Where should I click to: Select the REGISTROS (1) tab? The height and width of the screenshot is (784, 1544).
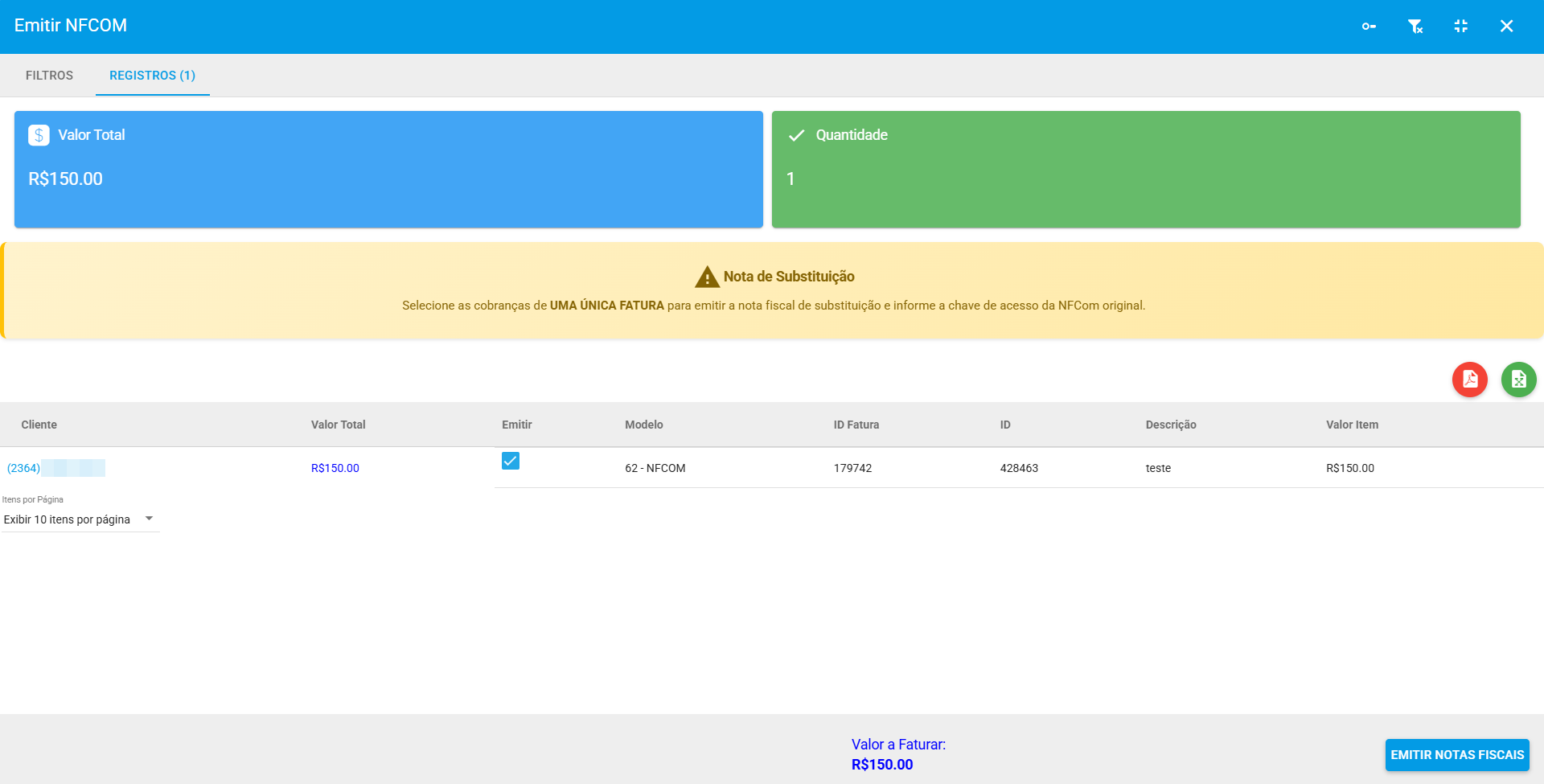153,76
